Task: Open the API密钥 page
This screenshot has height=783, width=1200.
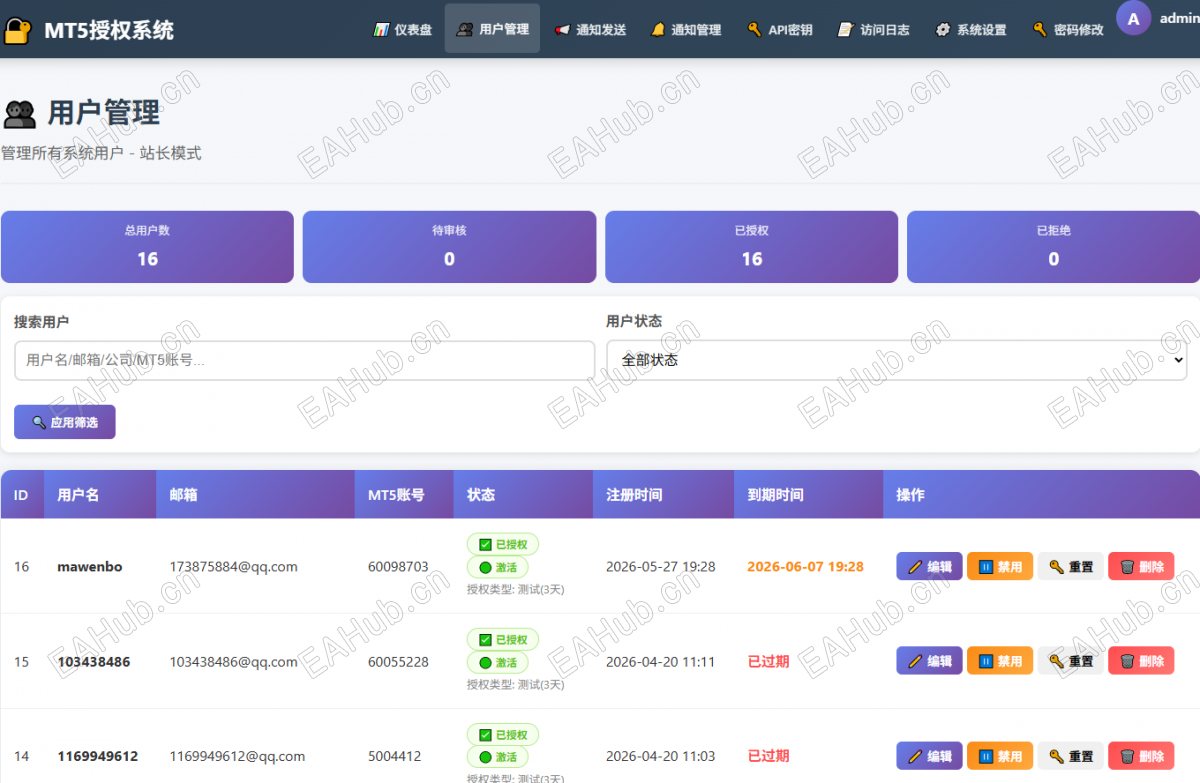Action: pos(779,29)
